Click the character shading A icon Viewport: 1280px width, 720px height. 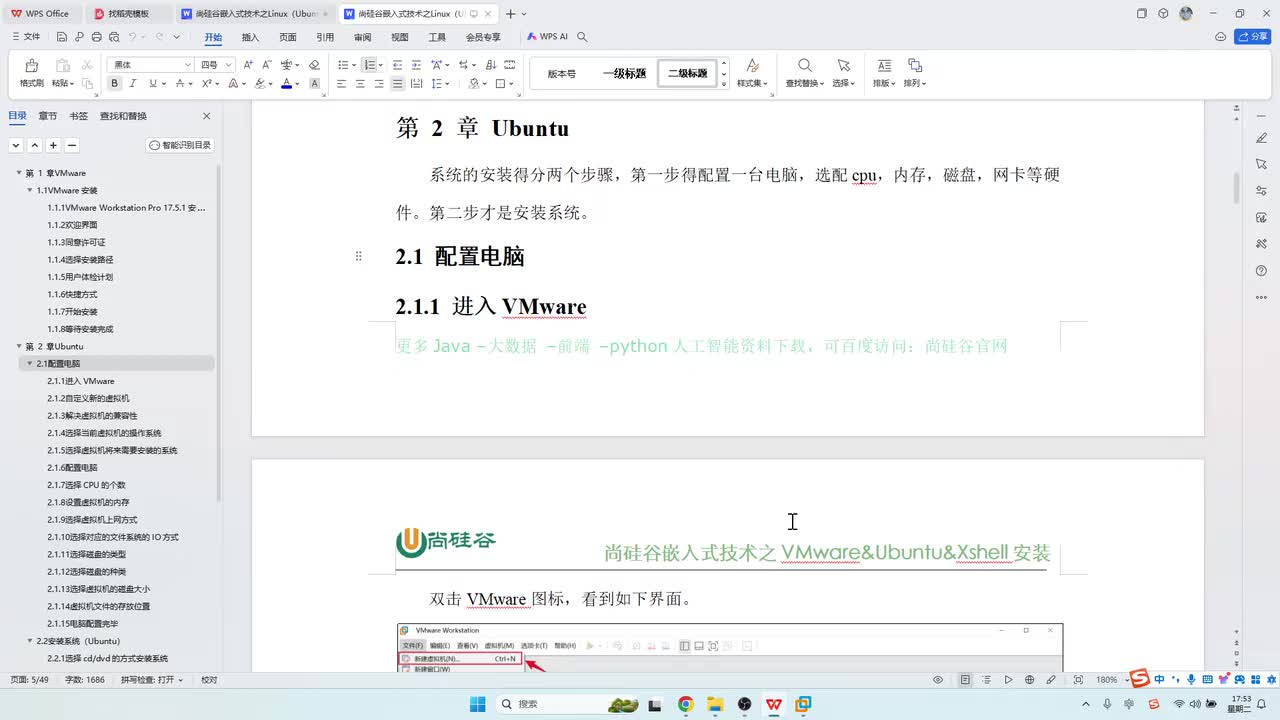[x=314, y=84]
